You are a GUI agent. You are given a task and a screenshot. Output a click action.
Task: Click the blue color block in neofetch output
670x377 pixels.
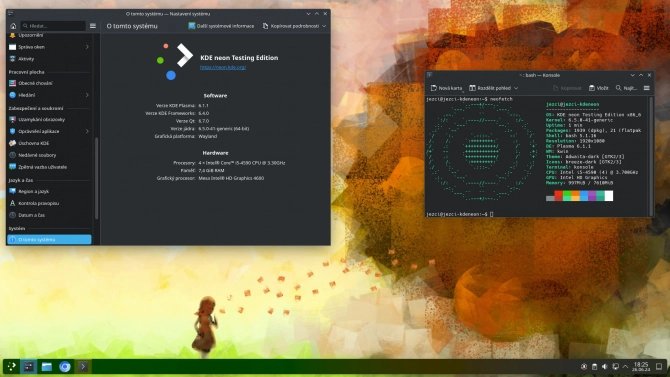click(x=584, y=196)
